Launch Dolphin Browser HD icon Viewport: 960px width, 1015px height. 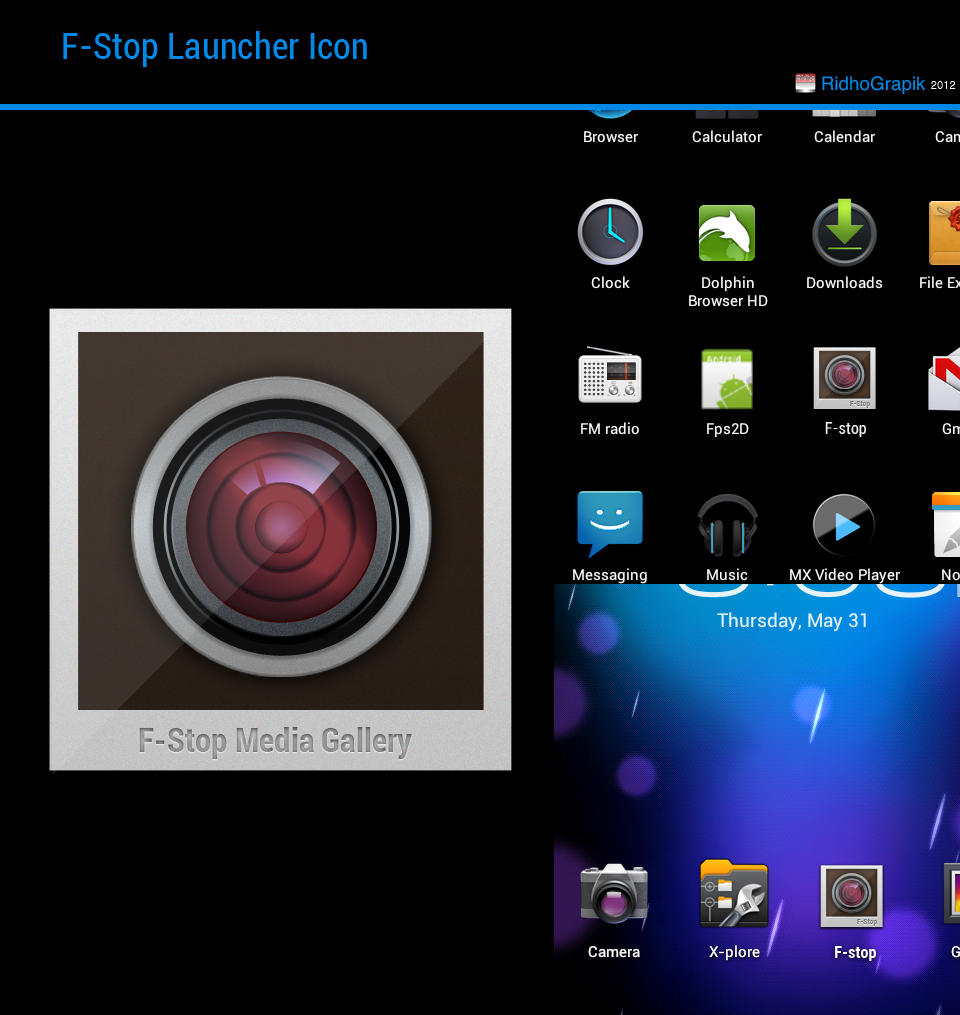[727, 233]
